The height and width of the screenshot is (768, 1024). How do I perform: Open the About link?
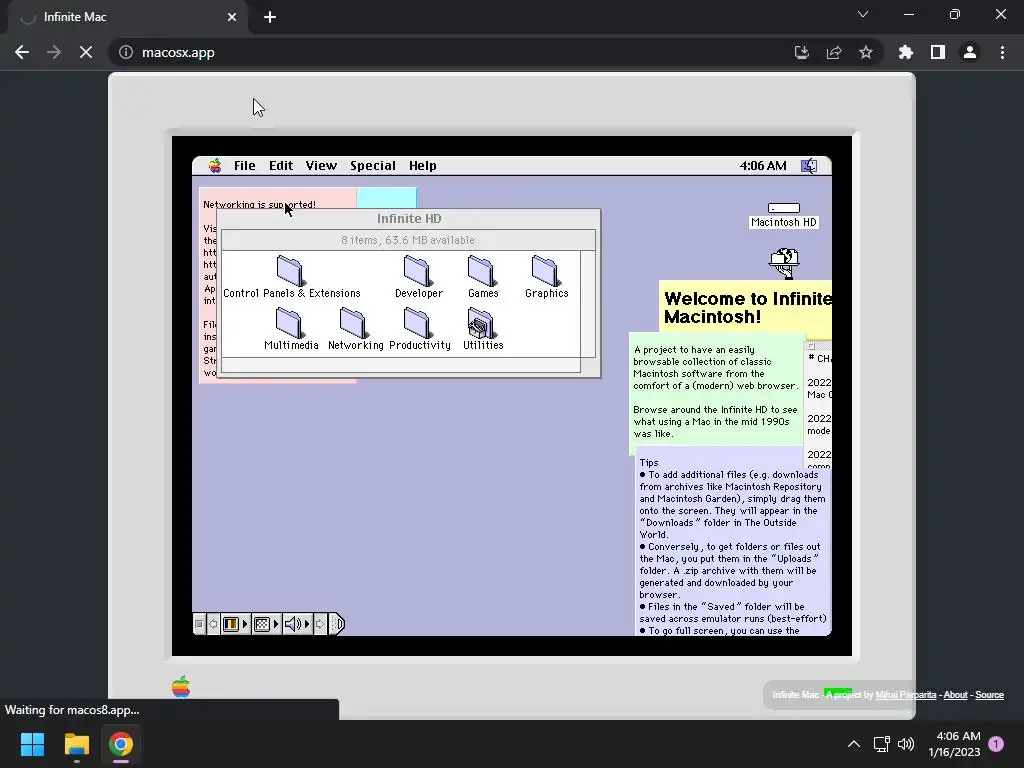(955, 695)
